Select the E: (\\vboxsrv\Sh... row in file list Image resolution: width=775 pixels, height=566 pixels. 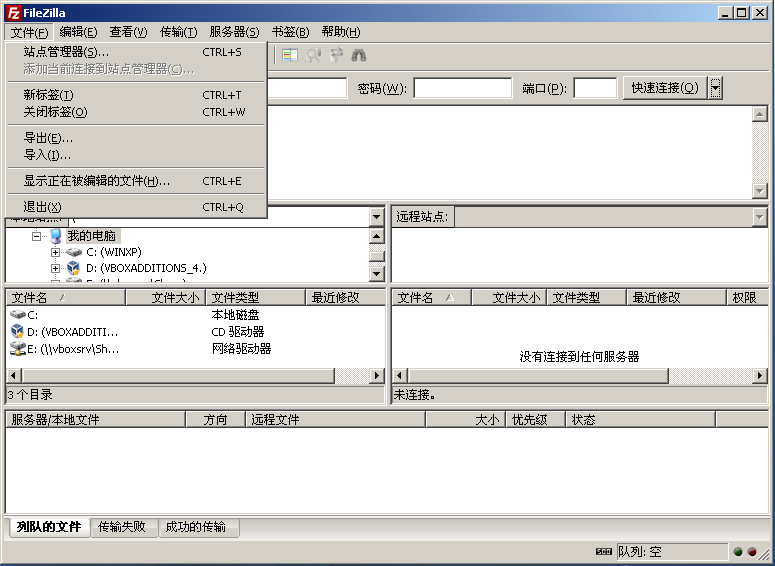coord(195,349)
